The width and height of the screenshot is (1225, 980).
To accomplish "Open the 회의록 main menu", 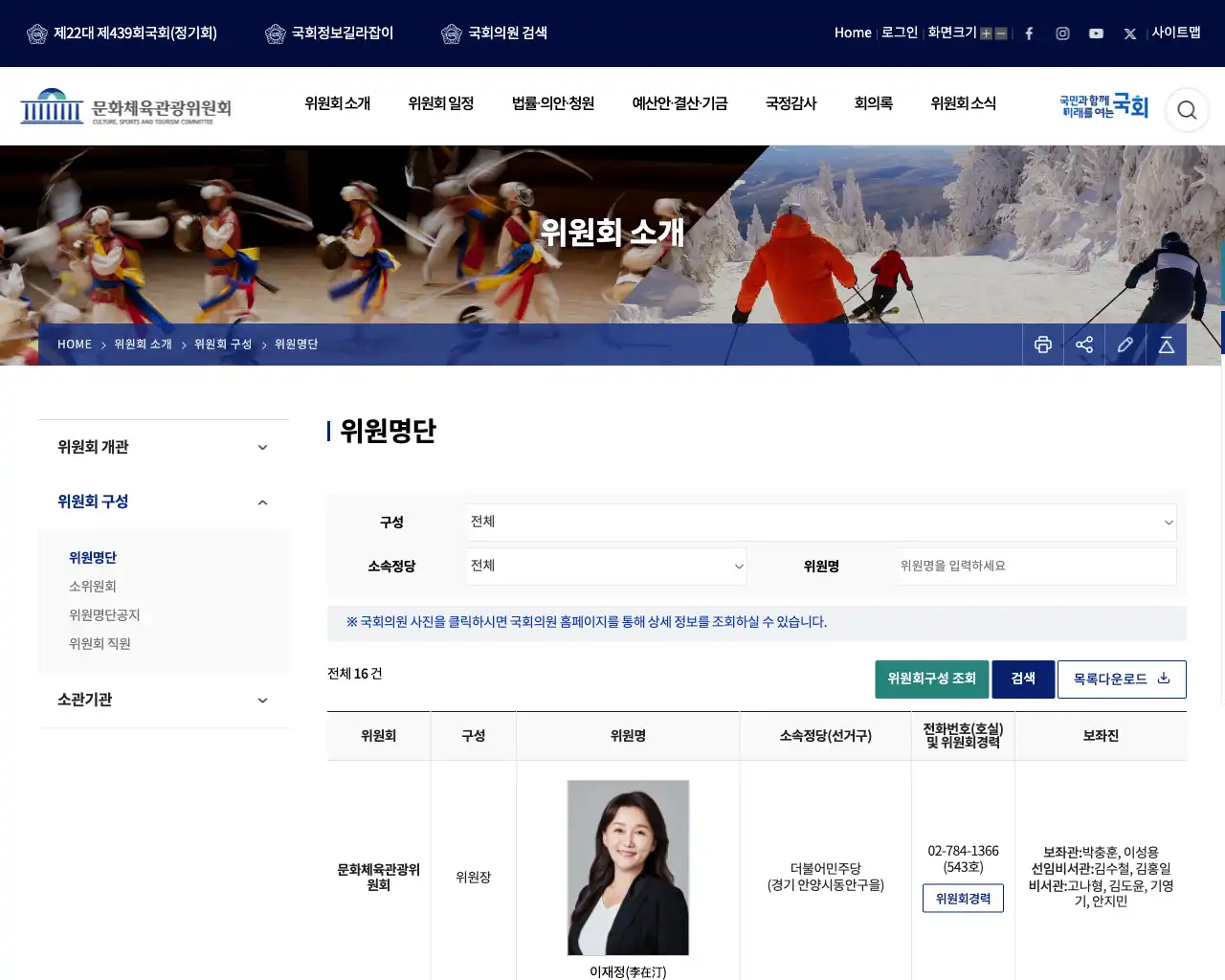I will [873, 103].
